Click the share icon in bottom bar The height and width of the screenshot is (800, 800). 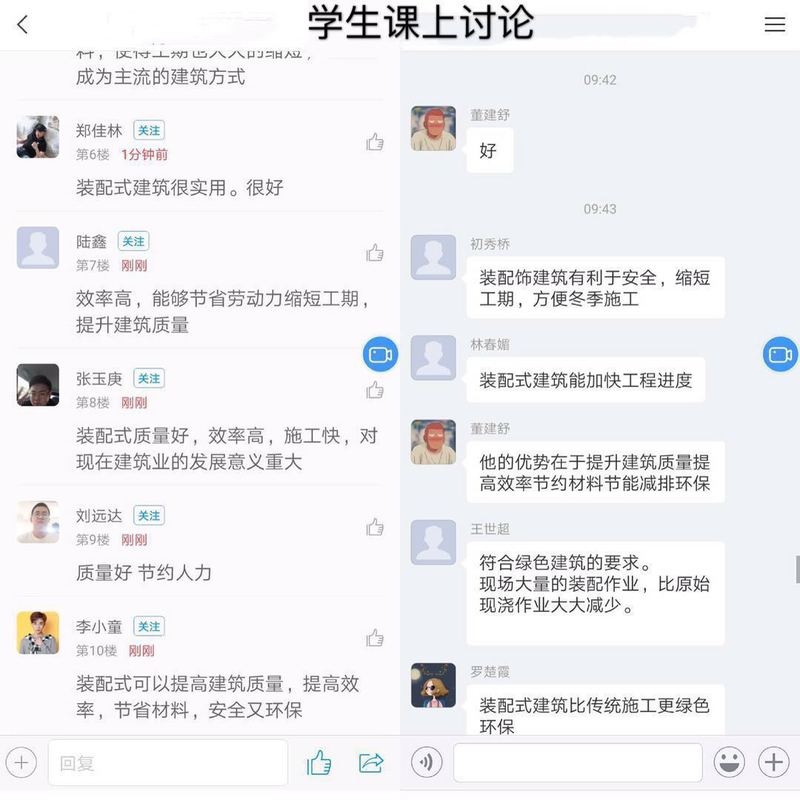pos(371,763)
